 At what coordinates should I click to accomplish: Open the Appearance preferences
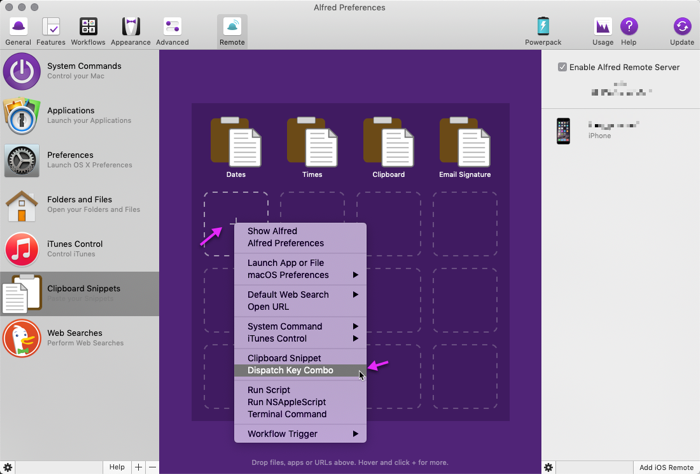click(x=130, y=31)
